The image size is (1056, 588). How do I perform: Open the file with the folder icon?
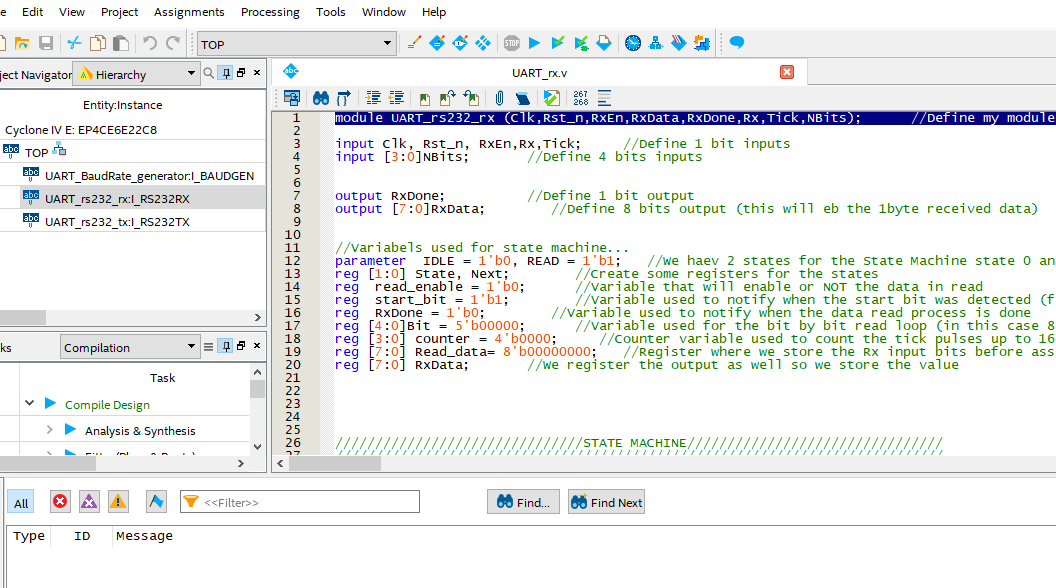click(22, 44)
